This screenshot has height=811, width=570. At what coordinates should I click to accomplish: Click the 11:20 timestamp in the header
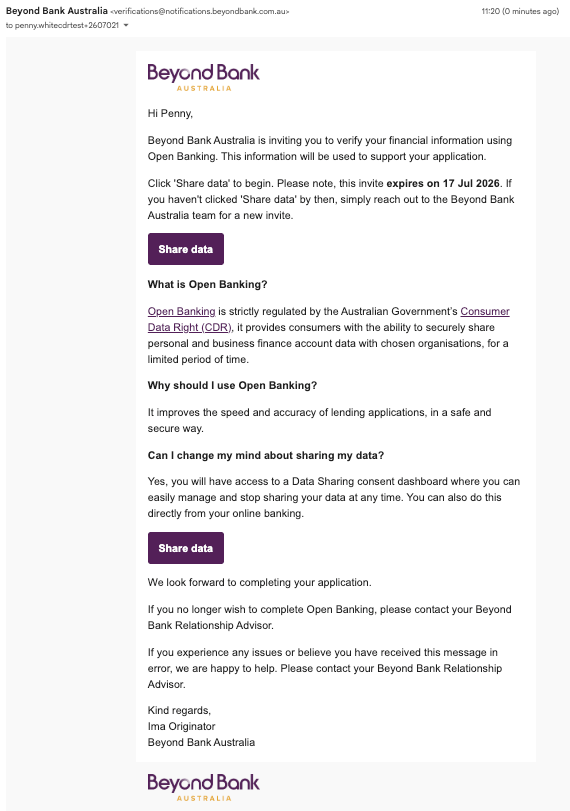coord(520,11)
